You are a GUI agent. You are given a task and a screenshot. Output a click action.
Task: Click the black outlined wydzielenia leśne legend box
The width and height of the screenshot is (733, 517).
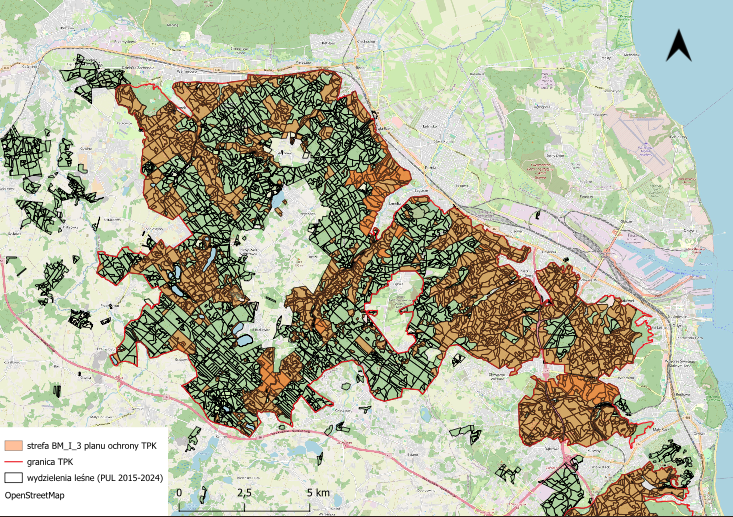point(15,478)
